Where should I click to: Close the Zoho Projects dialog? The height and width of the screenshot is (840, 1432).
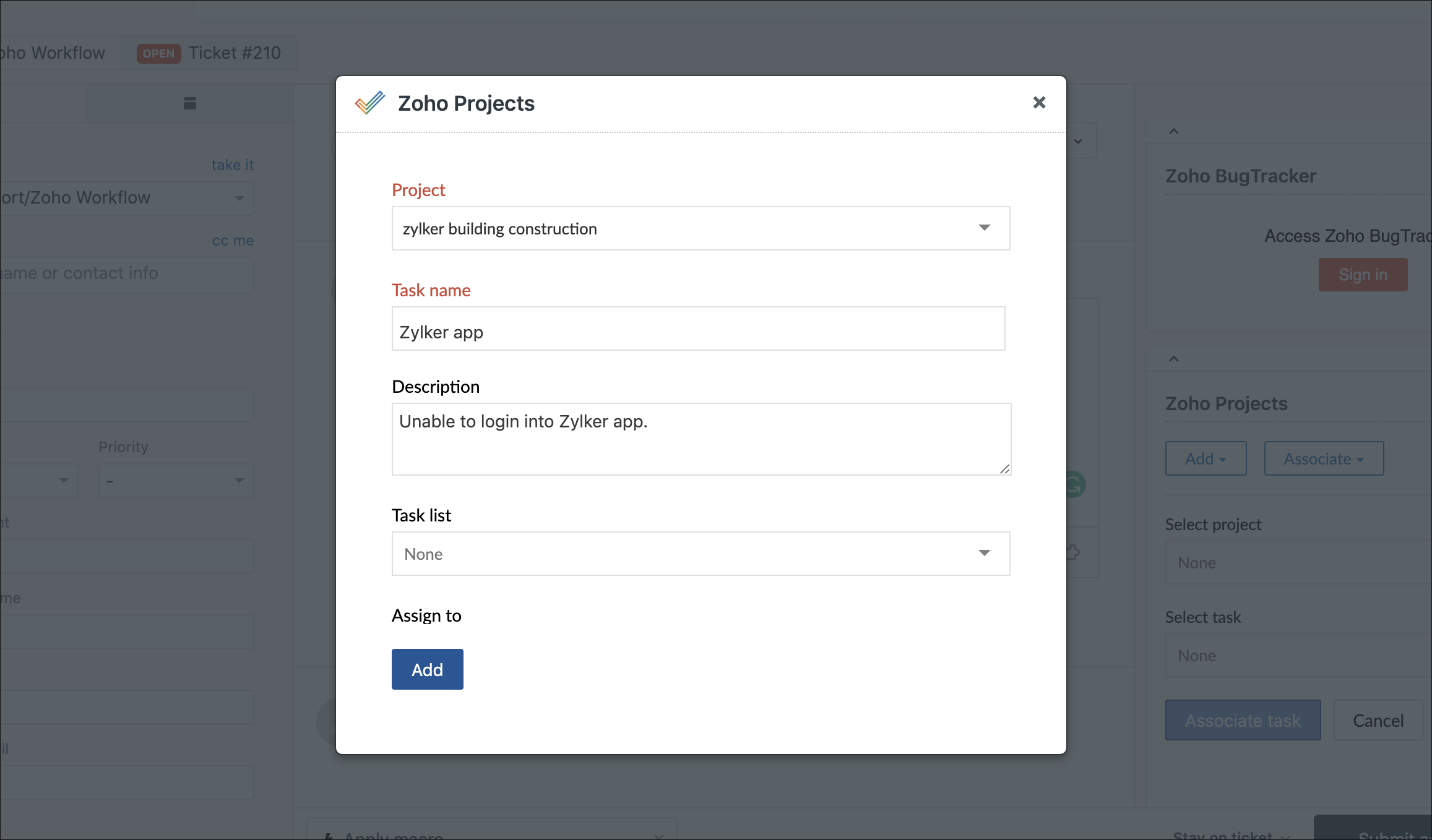pyautogui.click(x=1039, y=103)
